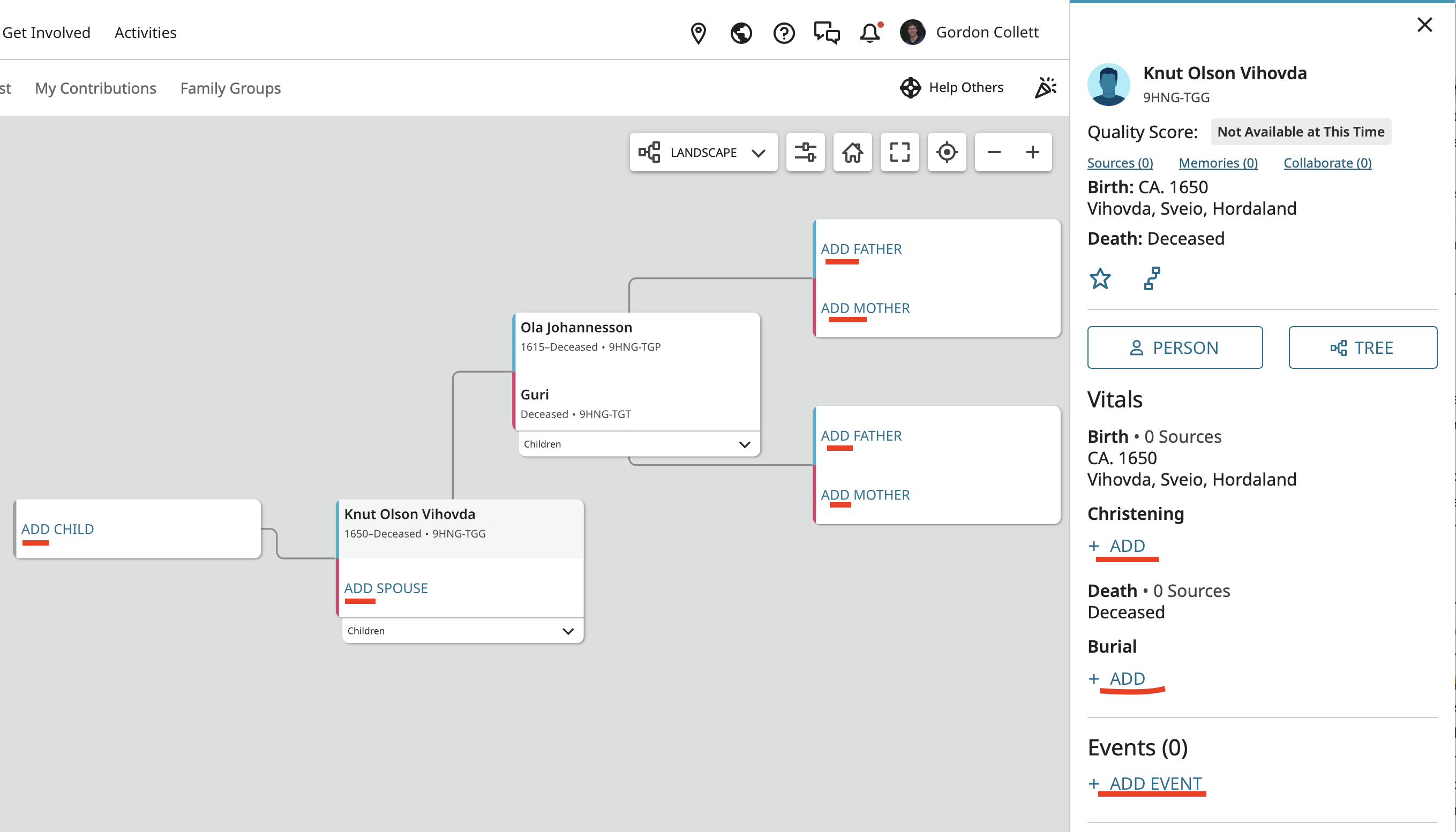This screenshot has width=1456, height=832.
Task: Recenter tree with target icon
Action: pos(947,152)
